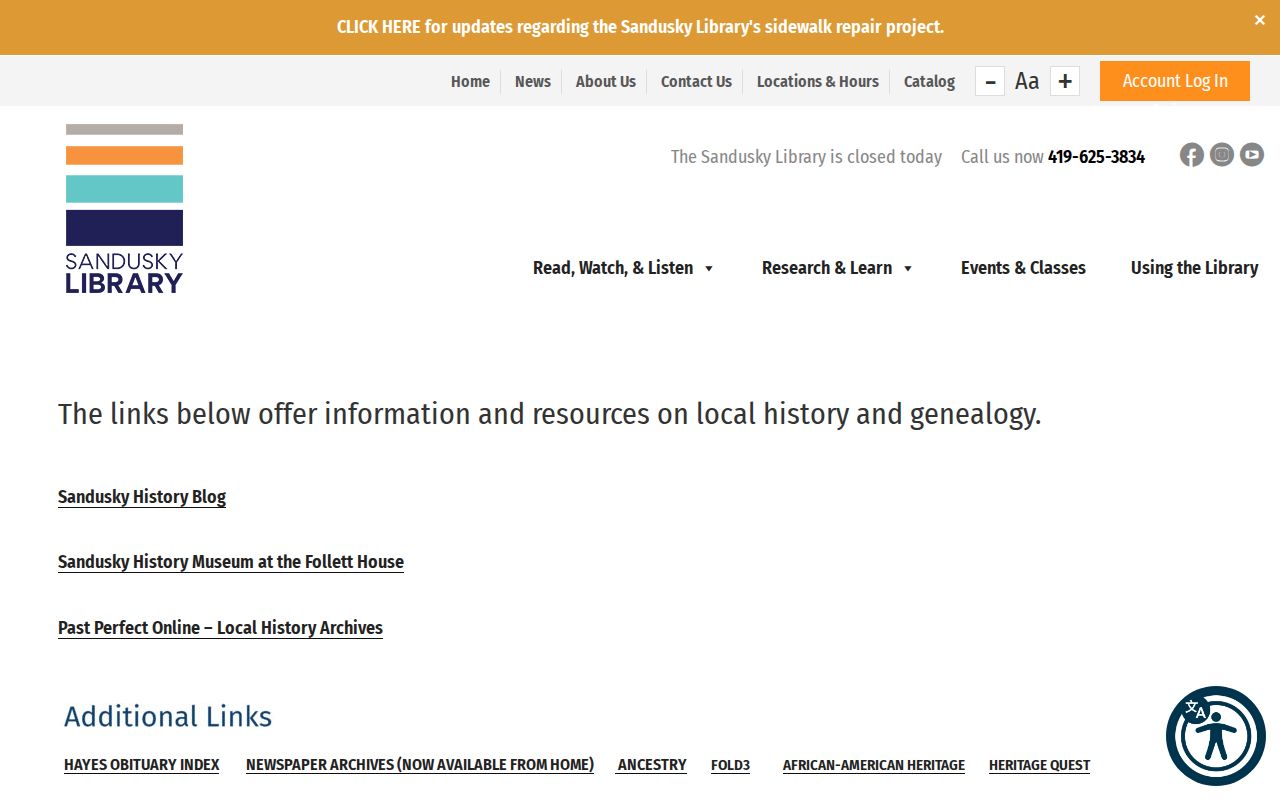
Task: Click the Additional Links heading
Action: pyautogui.click(x=168, y=716)
